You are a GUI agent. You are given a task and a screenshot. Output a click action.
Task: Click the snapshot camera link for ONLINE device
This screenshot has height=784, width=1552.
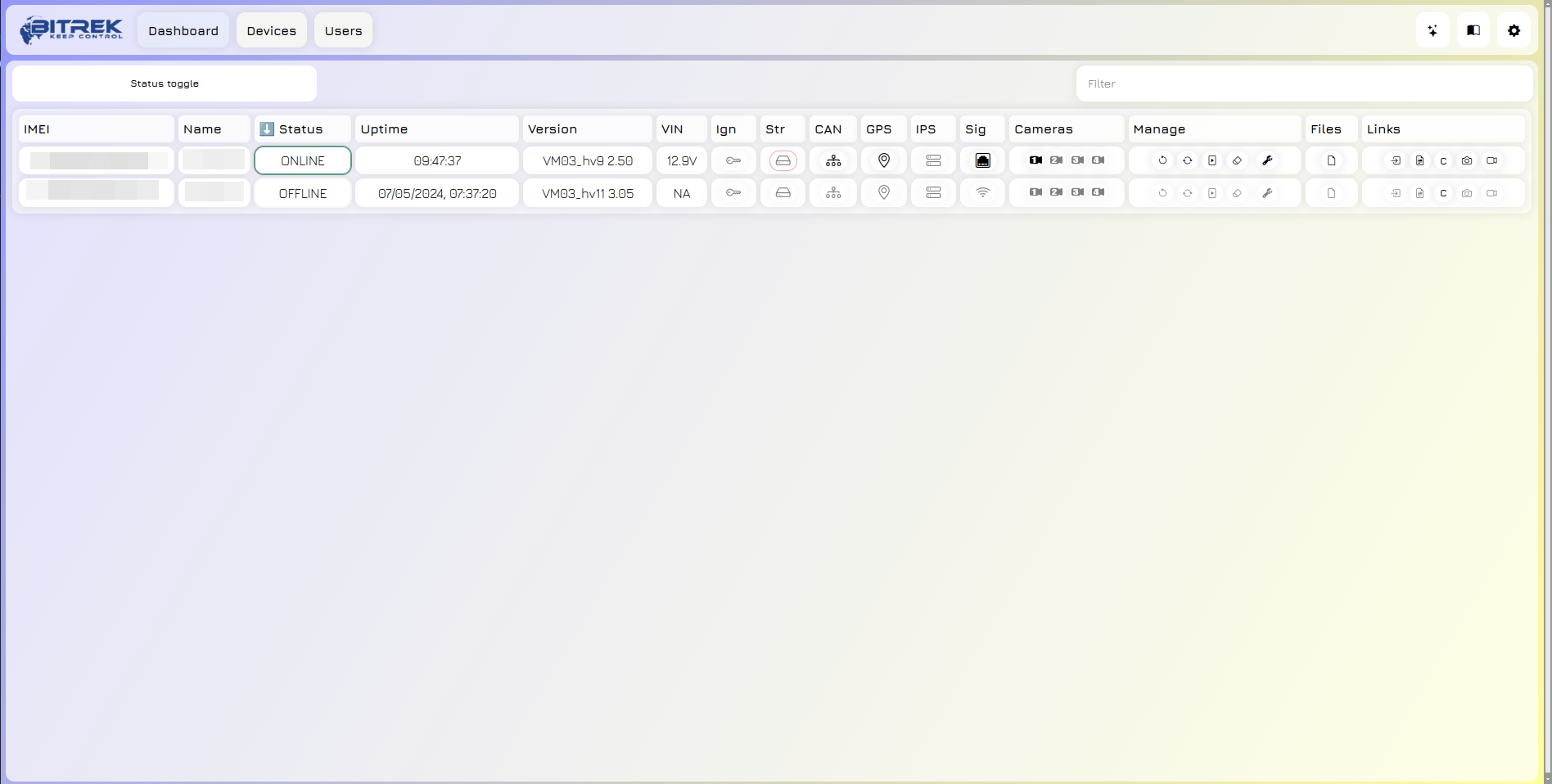click(1467, 160)
